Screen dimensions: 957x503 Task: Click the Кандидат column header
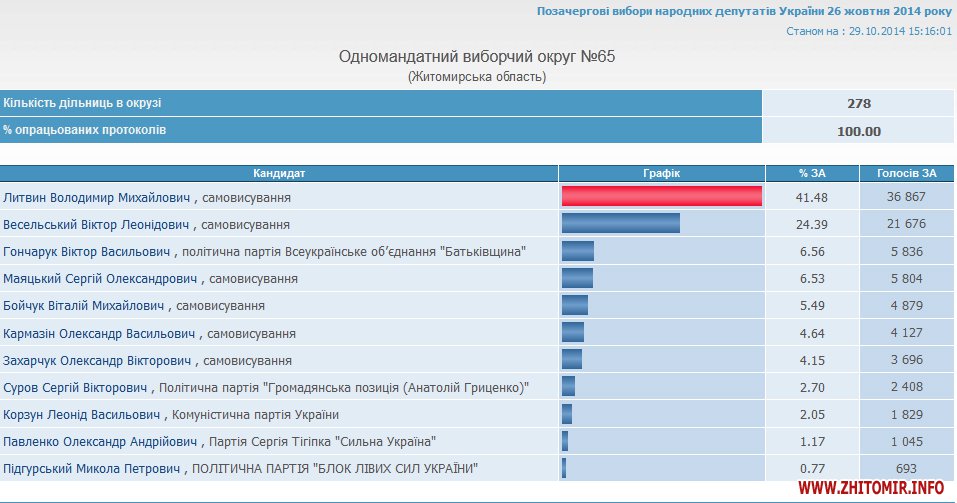pyautogui.click(x=279, y=173)
